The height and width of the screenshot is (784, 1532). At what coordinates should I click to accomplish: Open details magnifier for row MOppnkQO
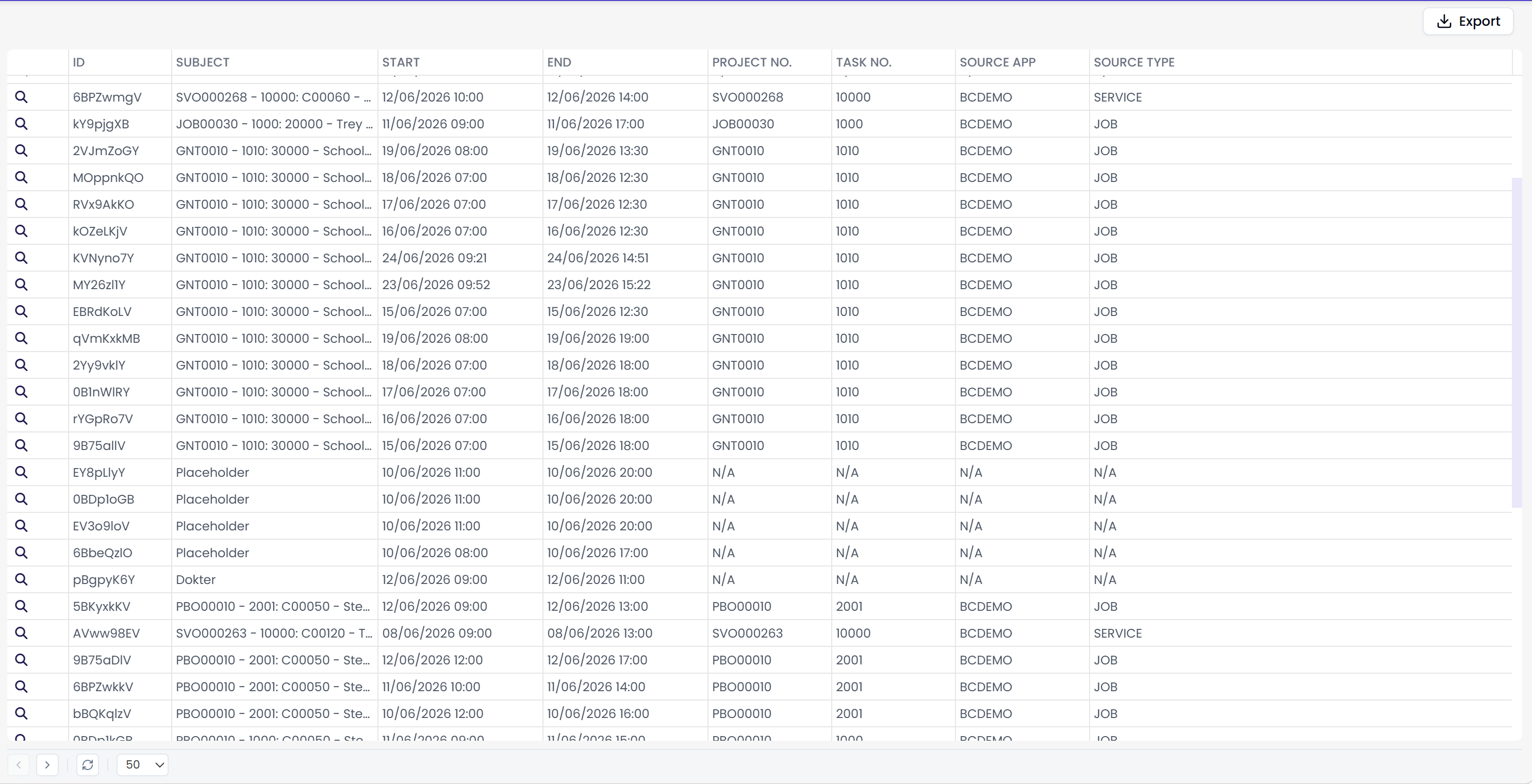click(21, 177)
